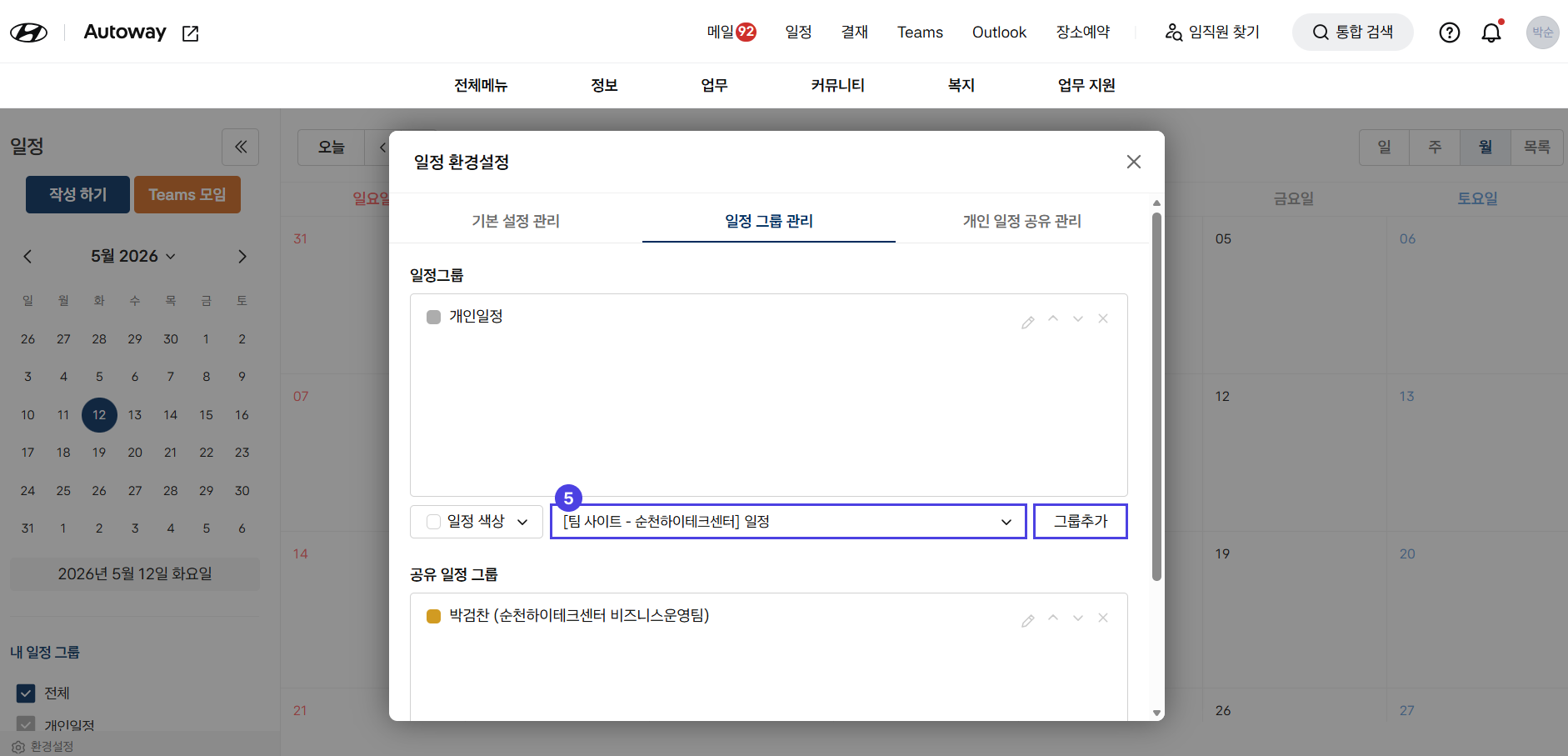Open Autoway external link icon
Viewport: 1568px width, 756px height.
coord(191,33)
